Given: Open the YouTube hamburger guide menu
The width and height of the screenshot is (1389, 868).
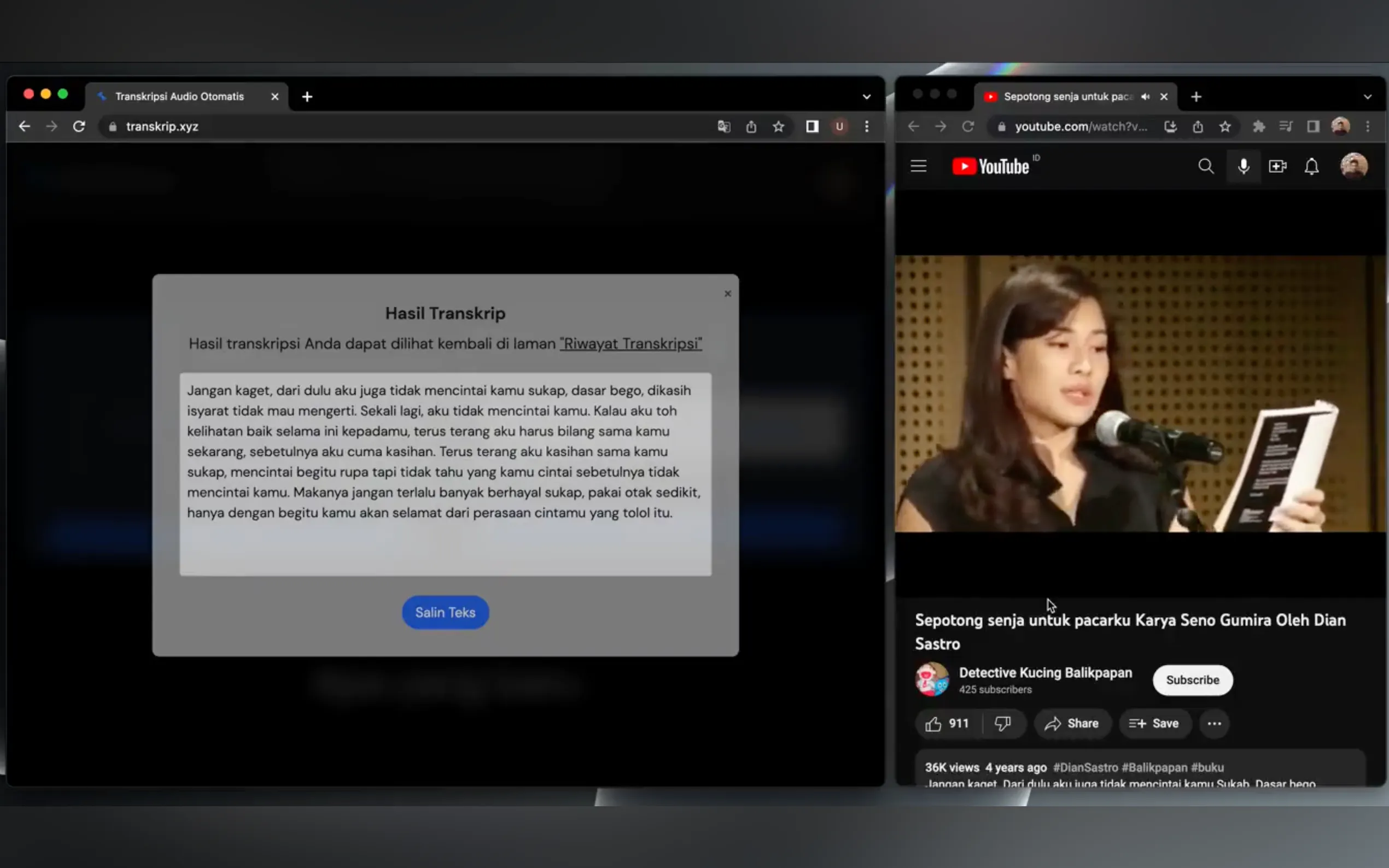Looking at the screenshot, I should click(x=918, y=167).
